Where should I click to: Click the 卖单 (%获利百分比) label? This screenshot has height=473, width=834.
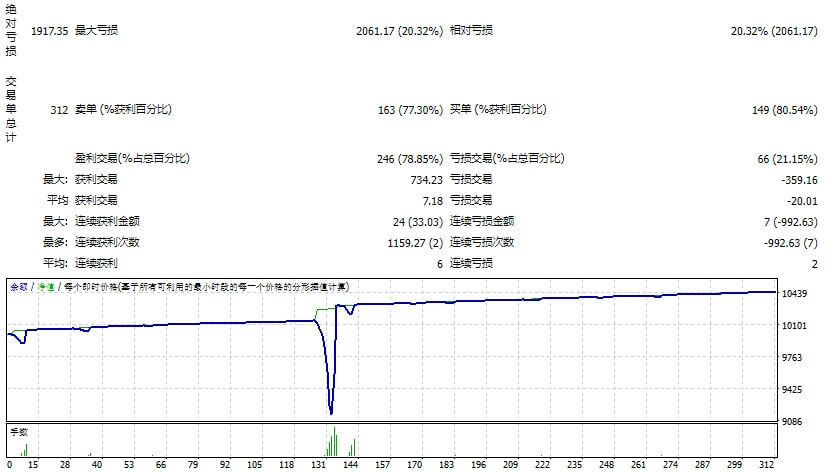(123, 109)
